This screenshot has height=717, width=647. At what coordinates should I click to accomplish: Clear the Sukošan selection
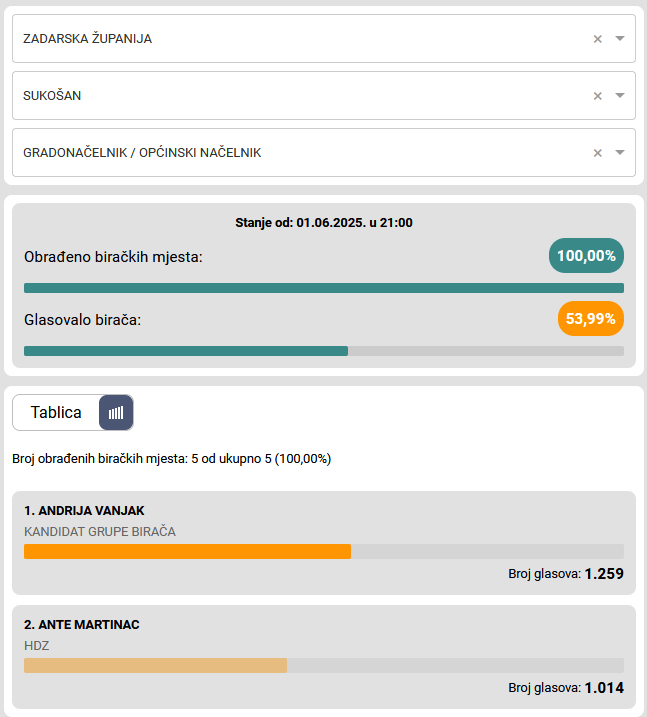[597, 96]
